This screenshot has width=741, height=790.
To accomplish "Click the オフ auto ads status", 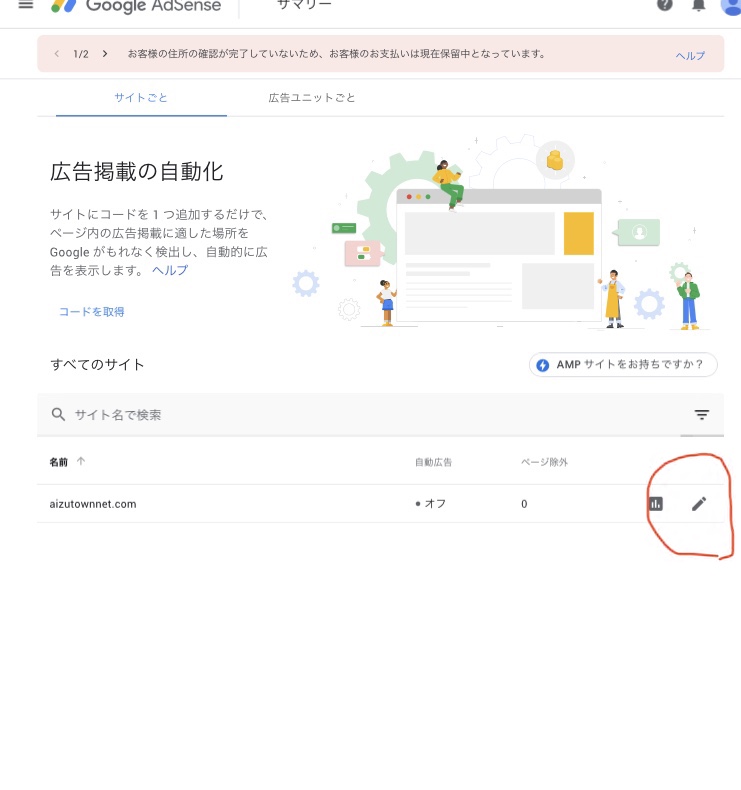I will tap(431, 503).
